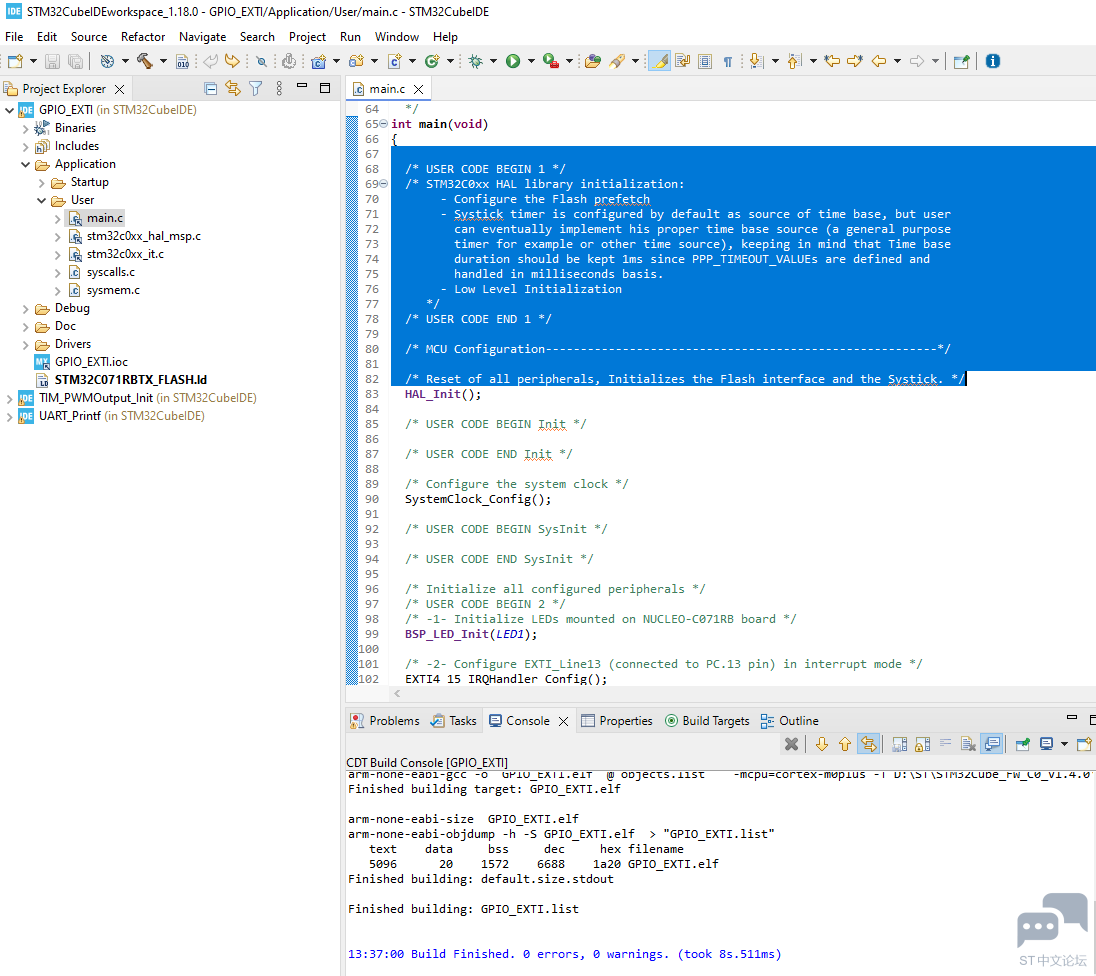1096x976 pixels.
Task: Click the binary 010 toolbar icon
Action: [182, 62]
